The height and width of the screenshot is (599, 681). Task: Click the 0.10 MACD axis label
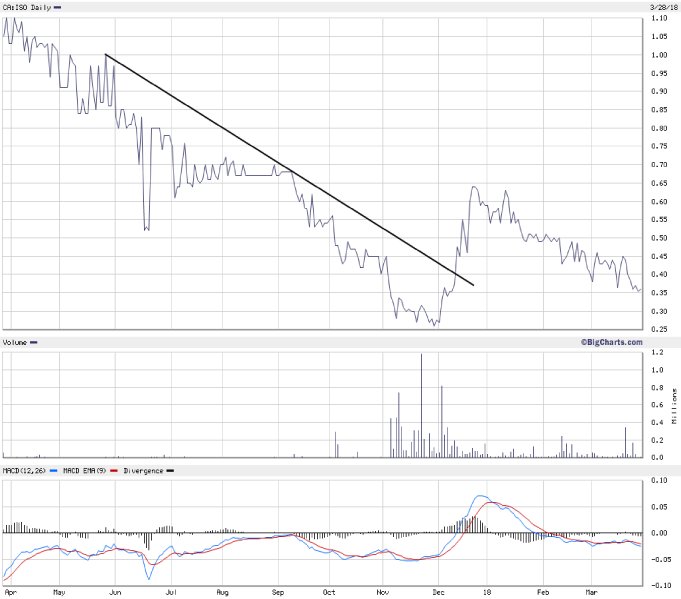point(660,480)
